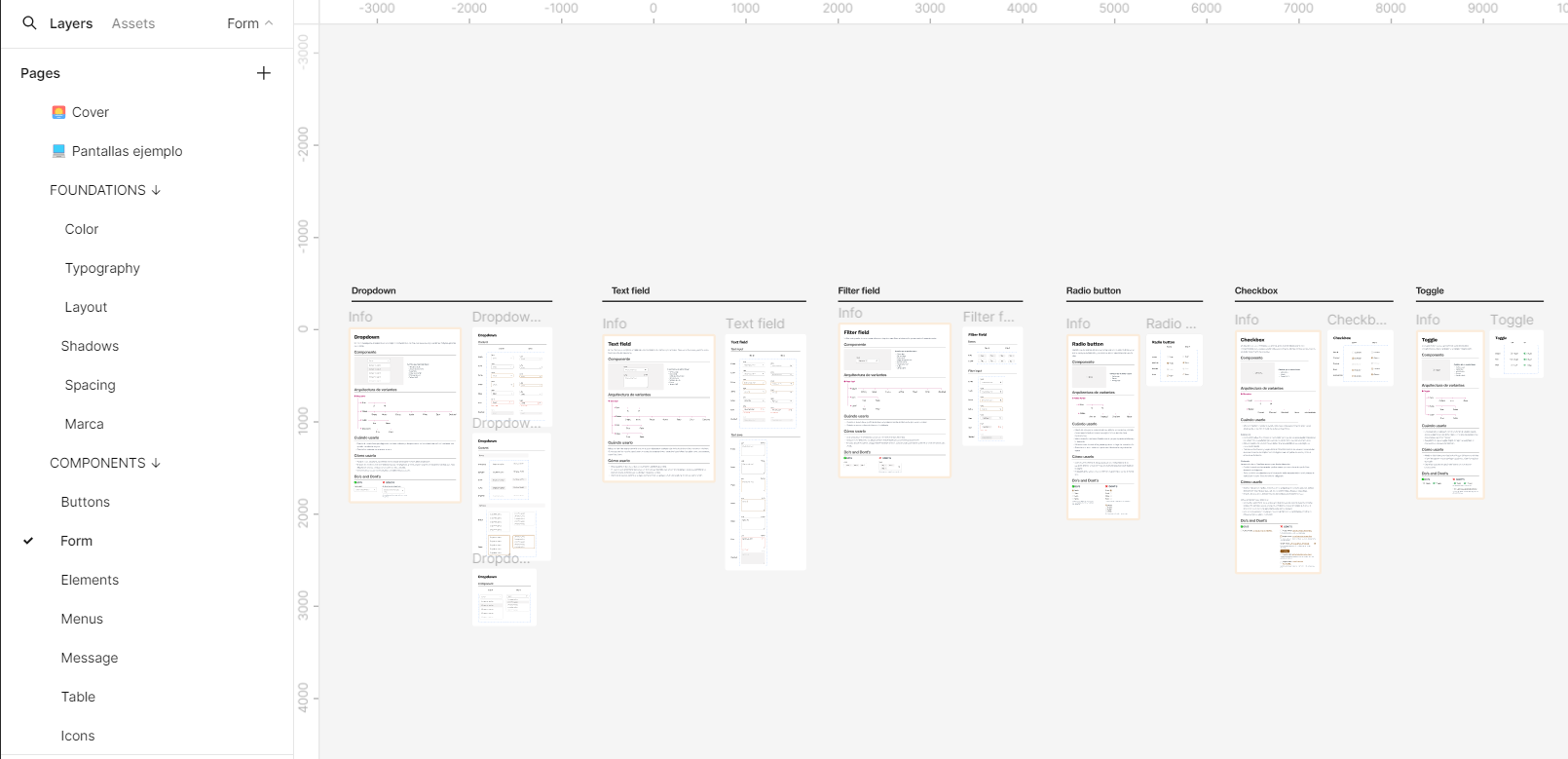Select the Checkbox Info frame
This screenshot has height=759, width=1568.
click(x=1277, y=451)
